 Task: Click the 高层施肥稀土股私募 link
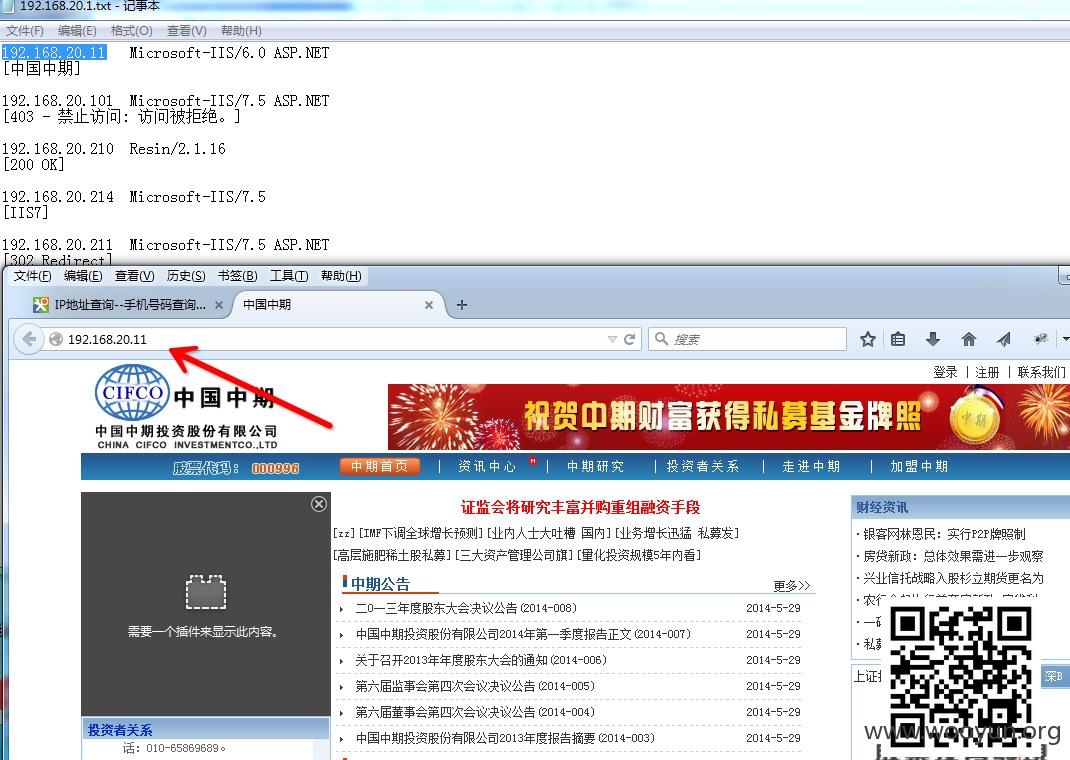click(392, 555)
